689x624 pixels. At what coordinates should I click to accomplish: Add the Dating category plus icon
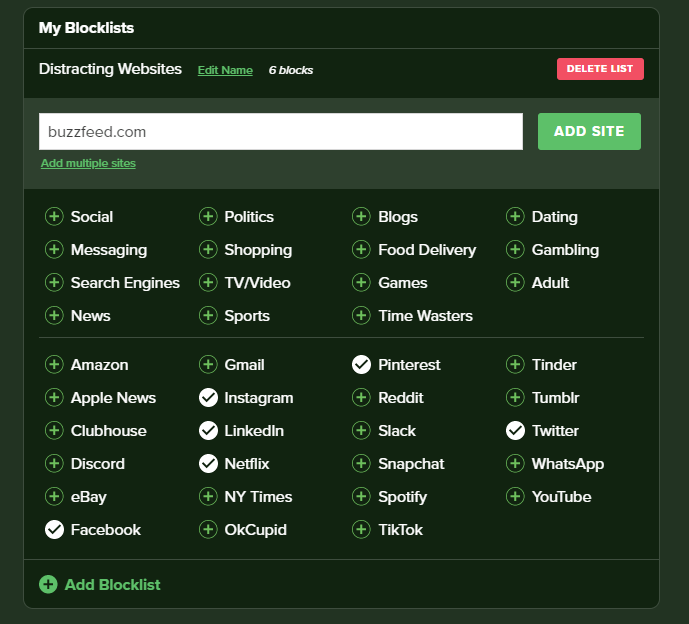[515, 217]
